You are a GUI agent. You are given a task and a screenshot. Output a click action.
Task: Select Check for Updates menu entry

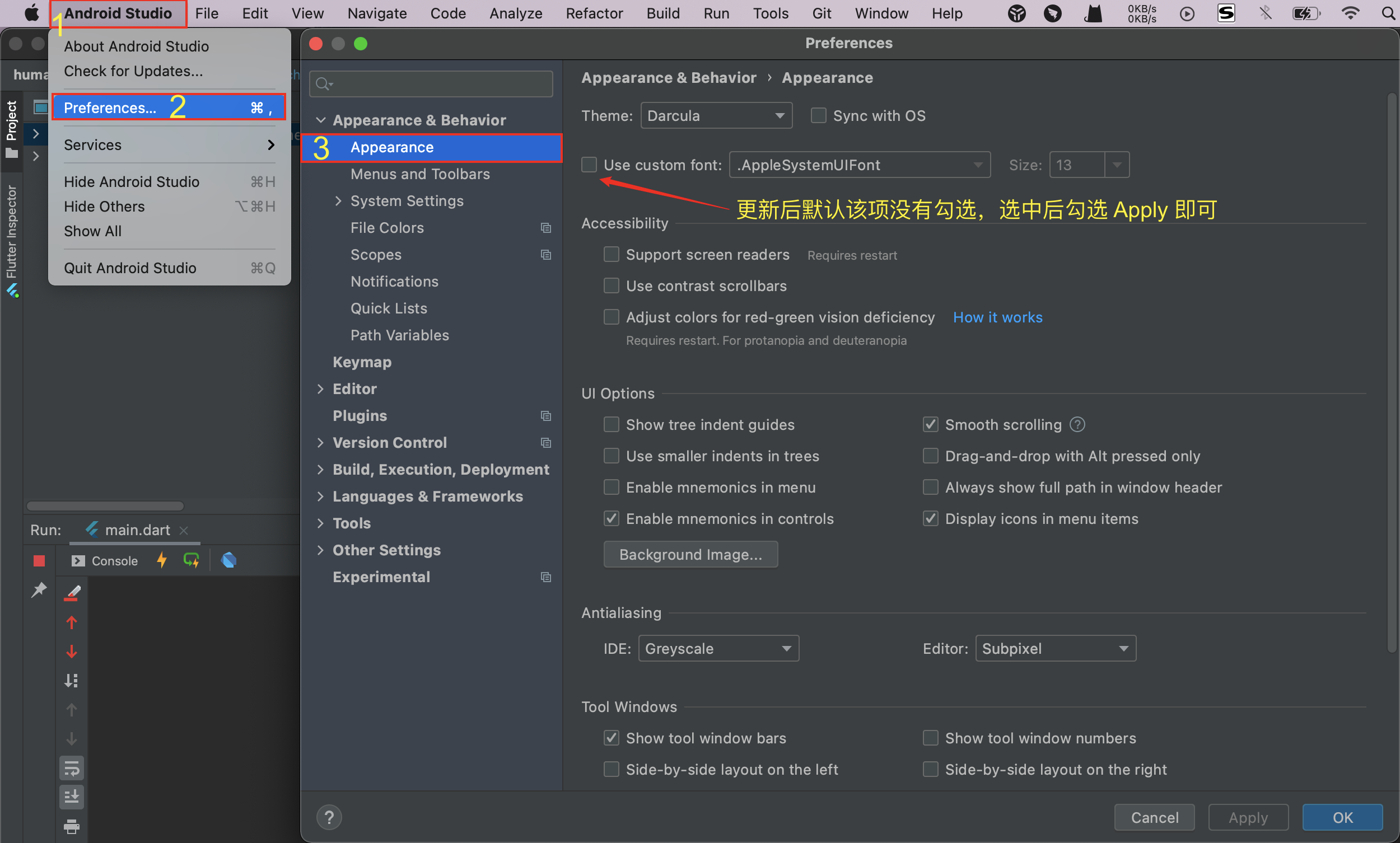point(133,71)
